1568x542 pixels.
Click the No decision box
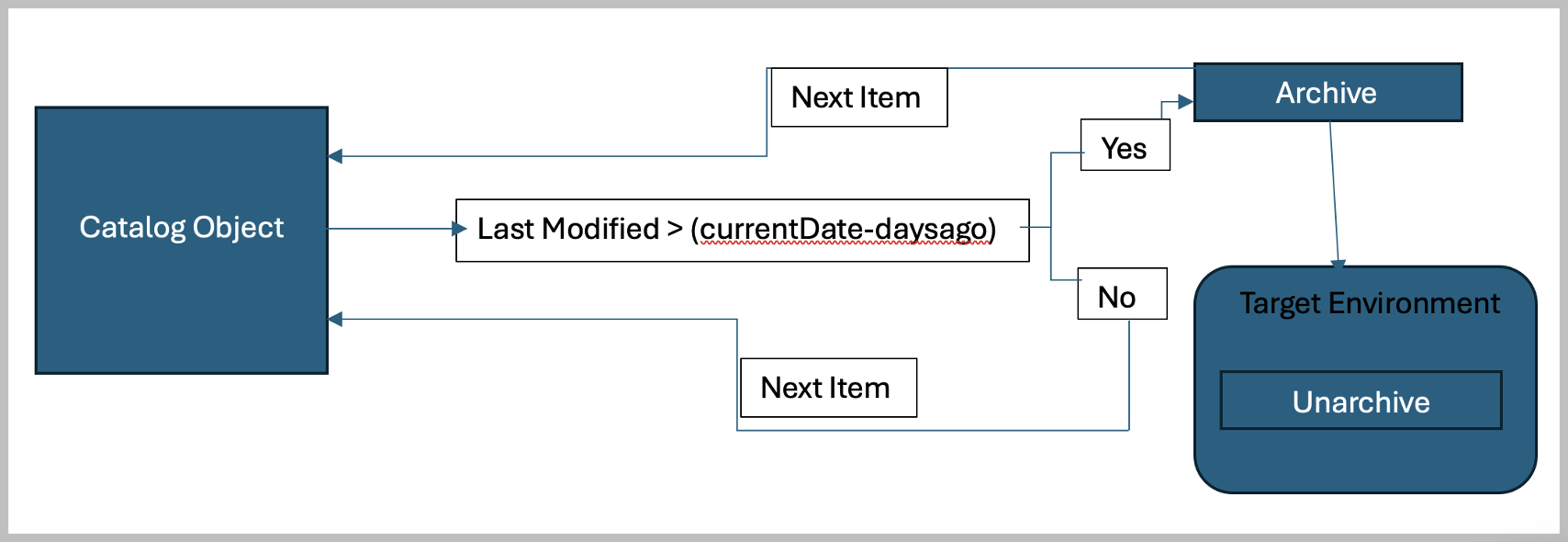1120,296
